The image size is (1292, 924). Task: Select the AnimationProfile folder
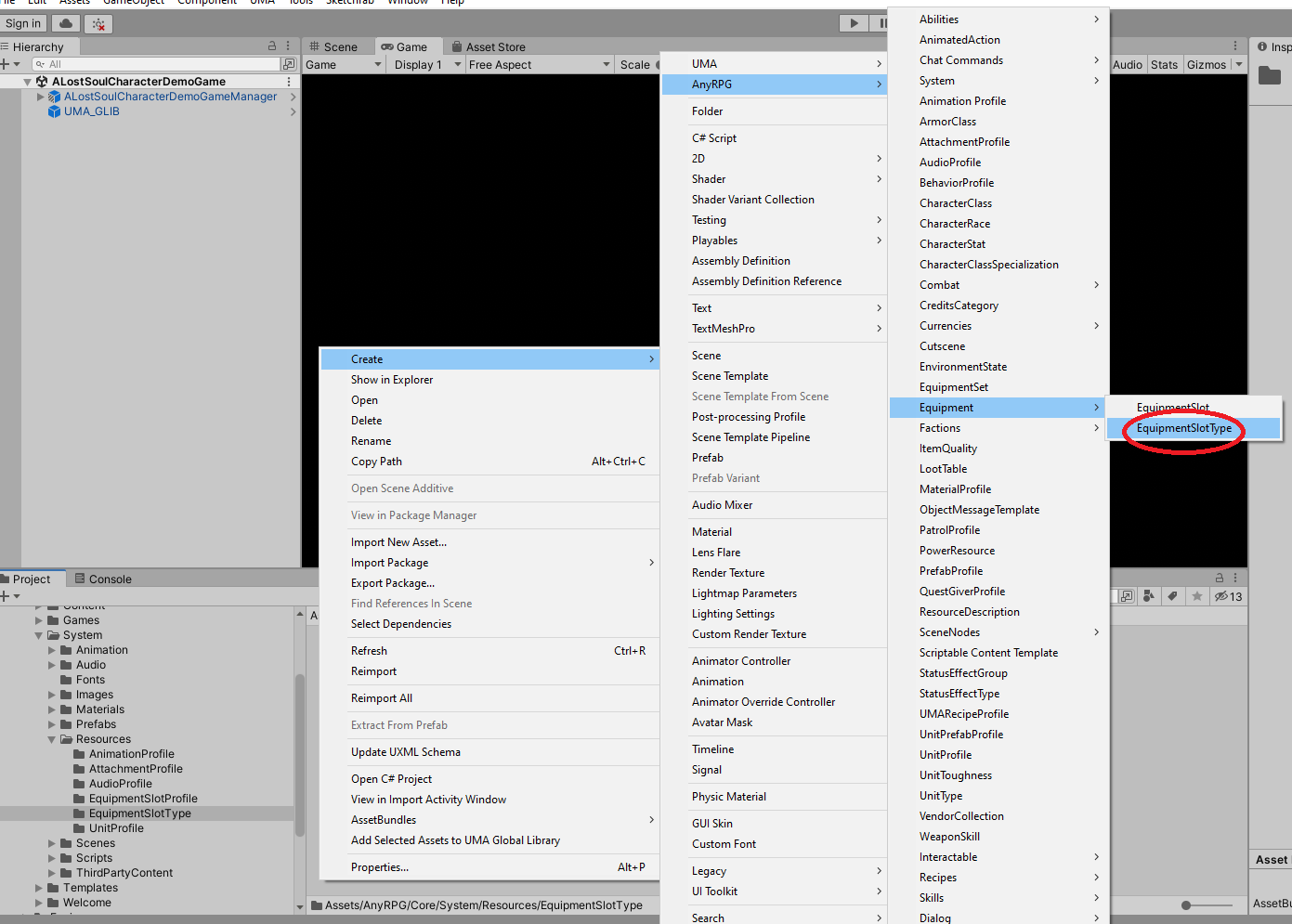[131, 754]
